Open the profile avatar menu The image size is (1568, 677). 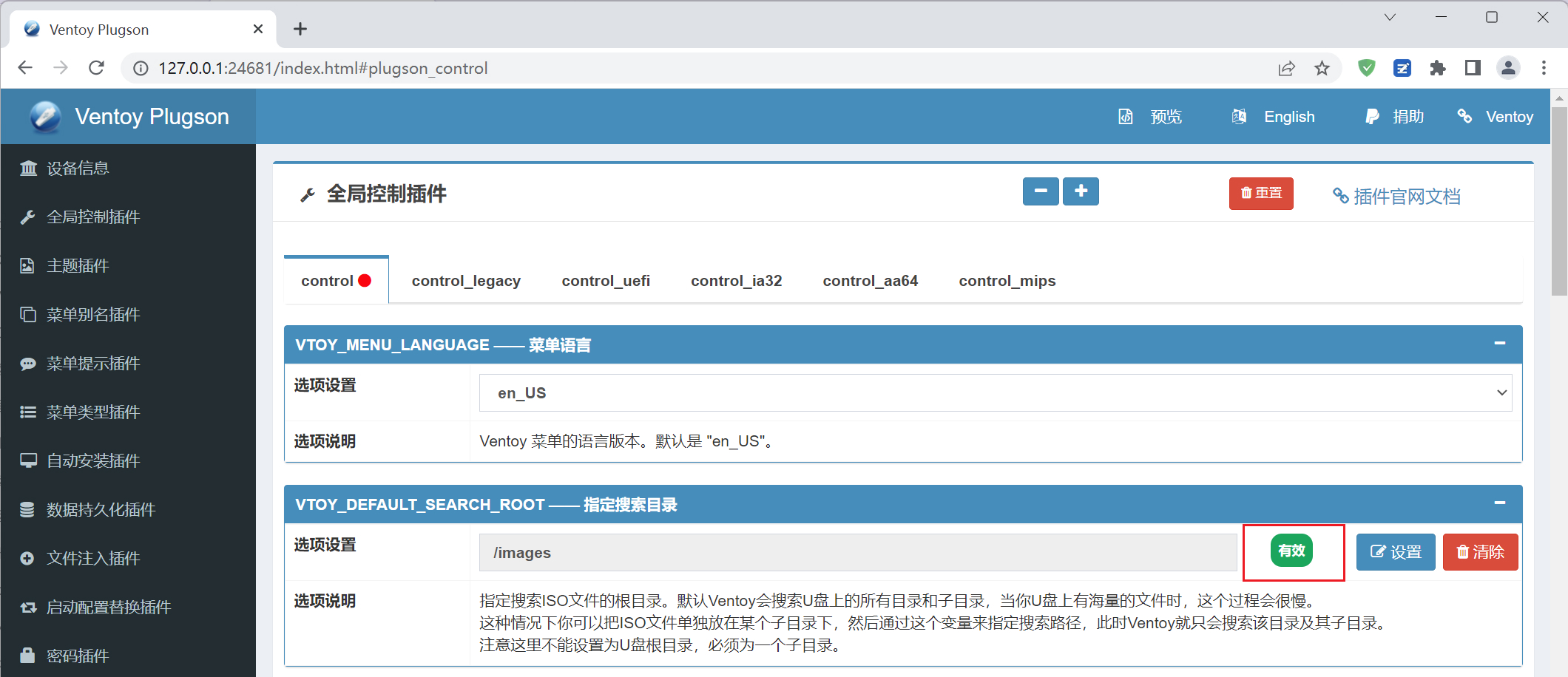pyautogui.click(x=1508, y=68)
